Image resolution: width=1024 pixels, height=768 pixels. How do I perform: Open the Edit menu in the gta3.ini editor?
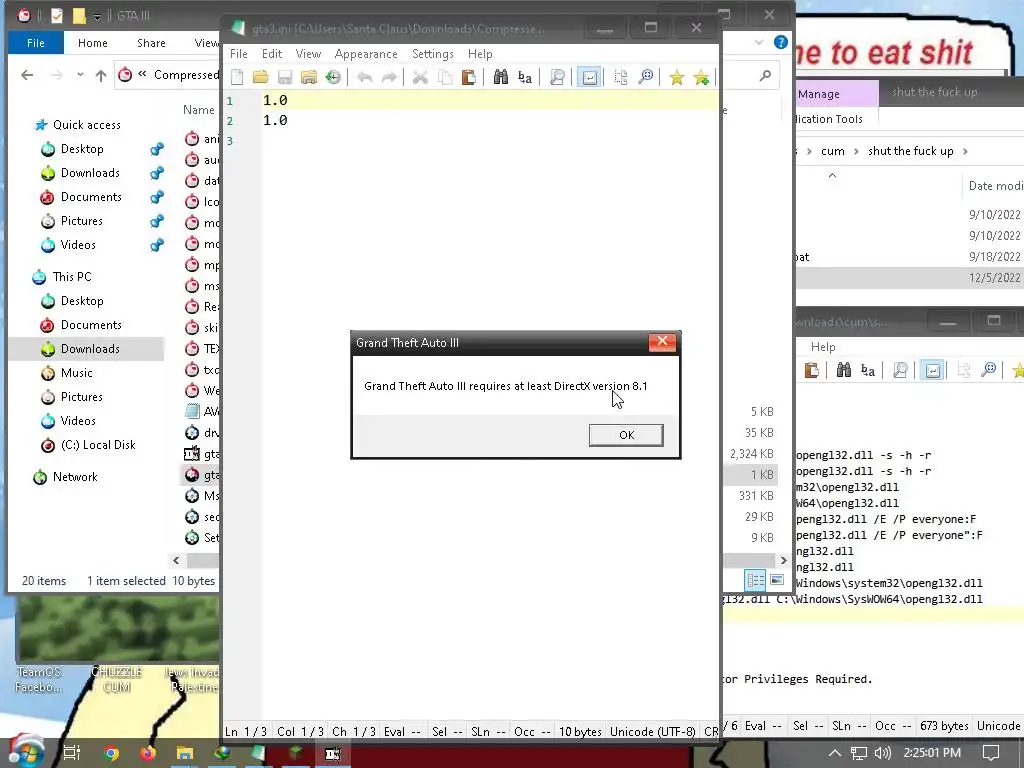point(272,54)
